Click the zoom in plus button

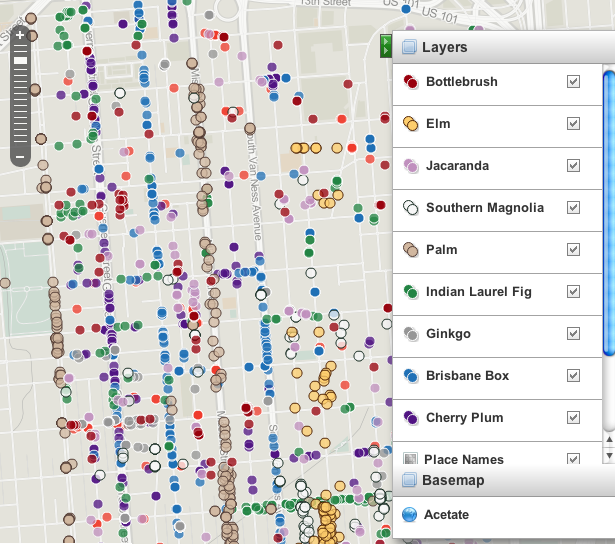pos(19,35)
